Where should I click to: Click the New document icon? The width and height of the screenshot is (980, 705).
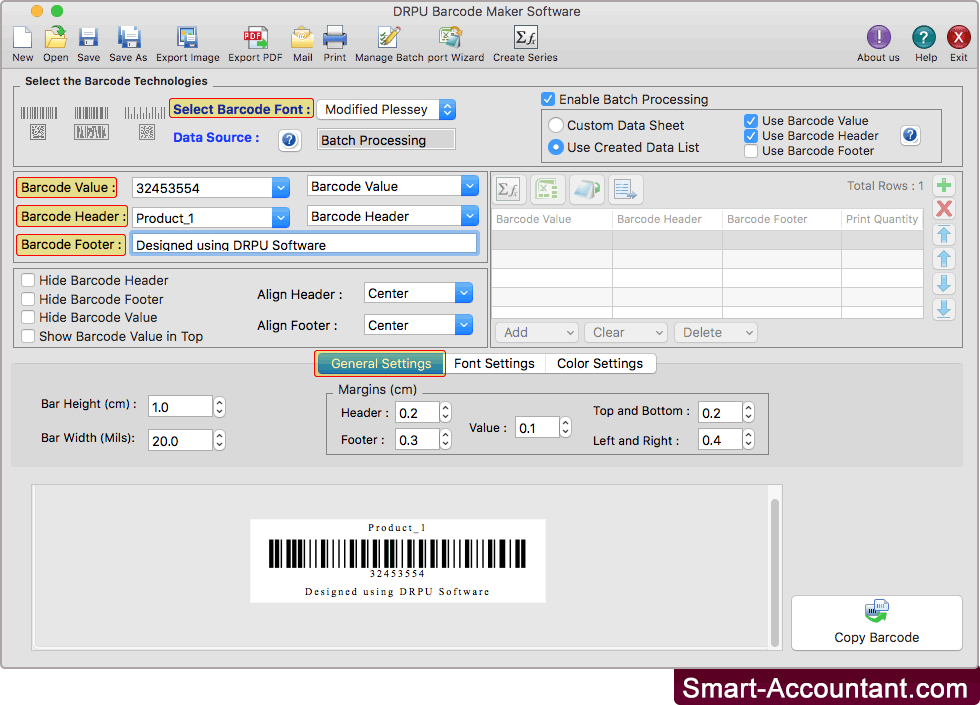pyautogui.click(x=22, y=38)
